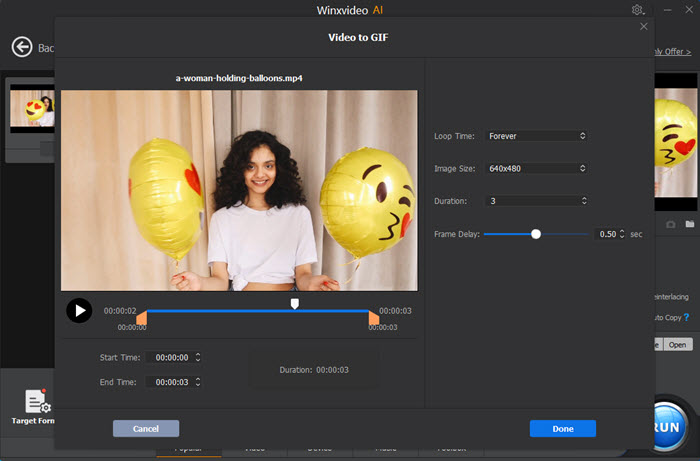Screen dimensions: 700x461
Task: Click the RUN button in main window
Action: pyautogui.click(x=668, y=427)
